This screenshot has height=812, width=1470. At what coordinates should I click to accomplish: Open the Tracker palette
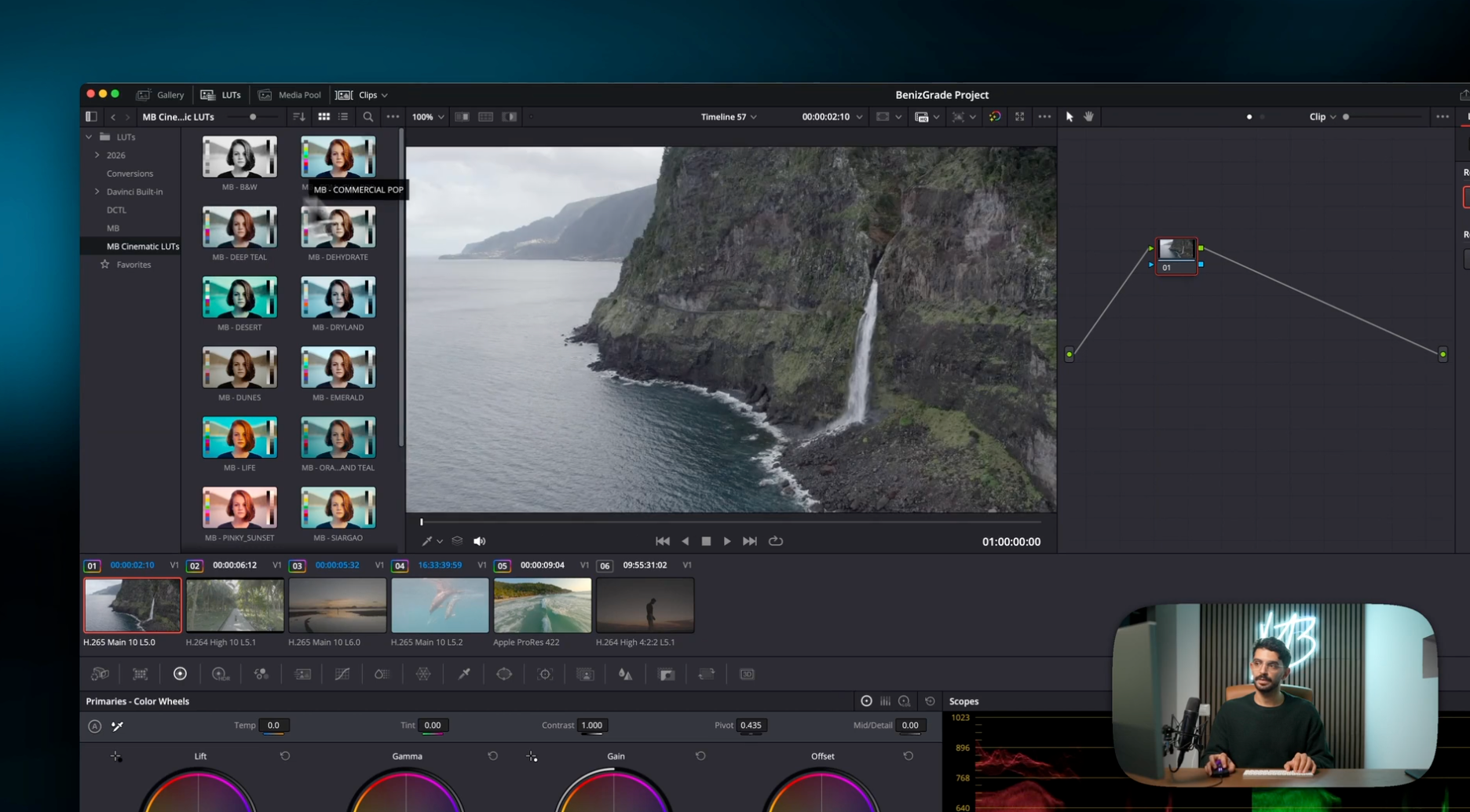[x=545, y=674]
